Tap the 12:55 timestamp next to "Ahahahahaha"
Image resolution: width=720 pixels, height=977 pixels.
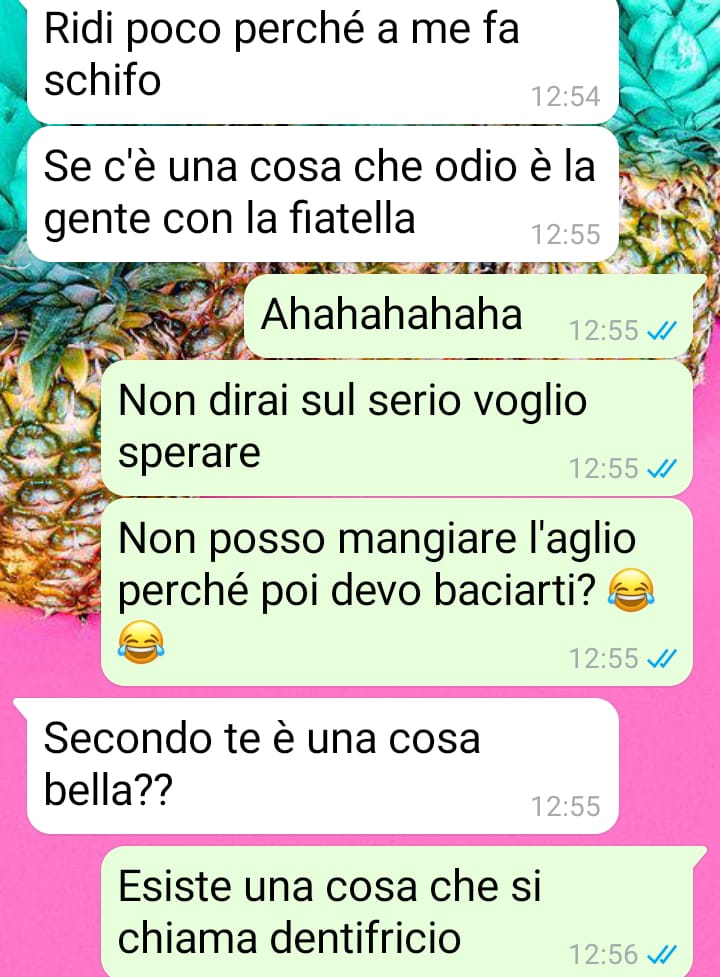pos(604,331)
